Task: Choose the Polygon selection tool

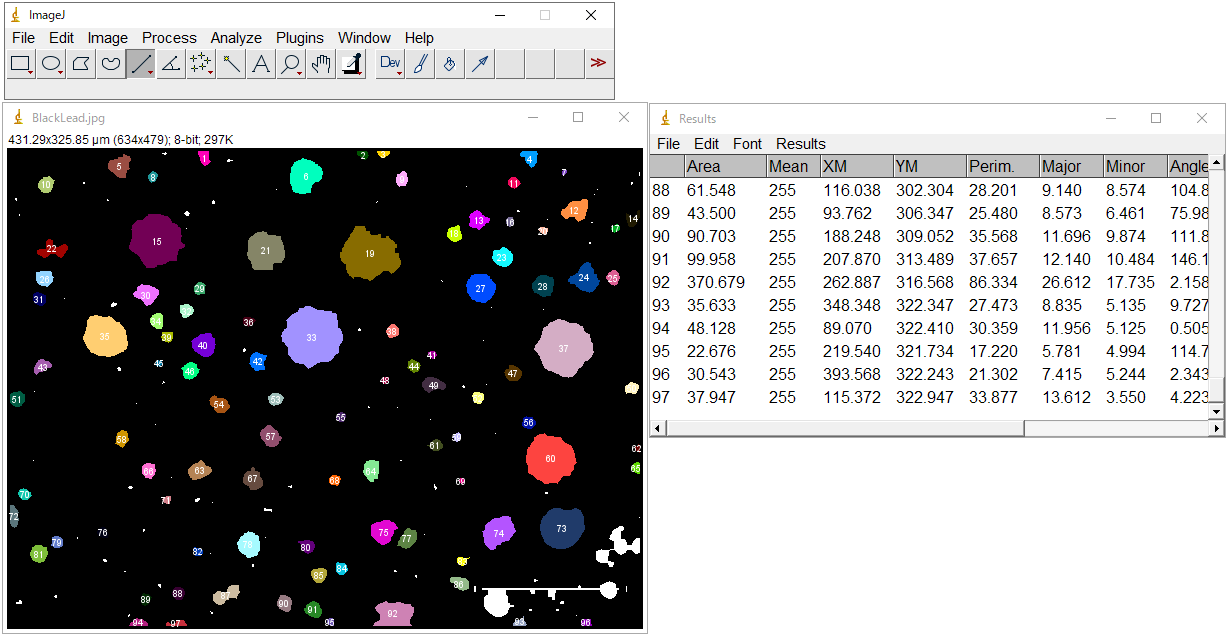Action: 81,65
